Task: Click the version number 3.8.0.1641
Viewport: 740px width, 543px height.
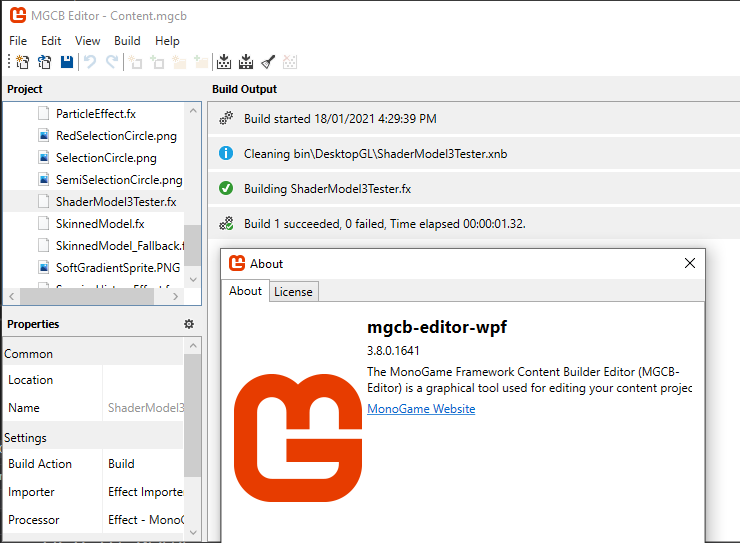Action: click(393, 351)
